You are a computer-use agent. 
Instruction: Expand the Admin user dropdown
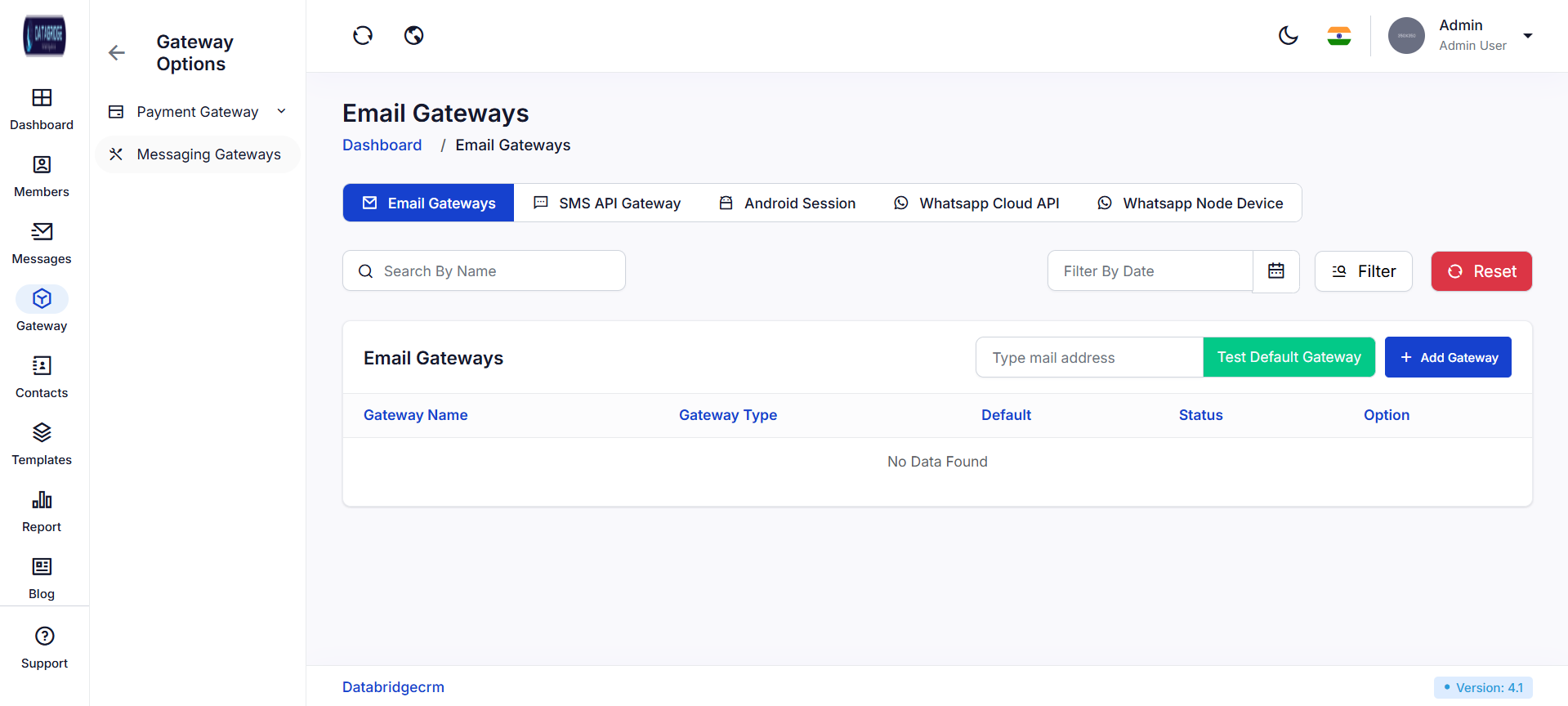coord(1527,35)
